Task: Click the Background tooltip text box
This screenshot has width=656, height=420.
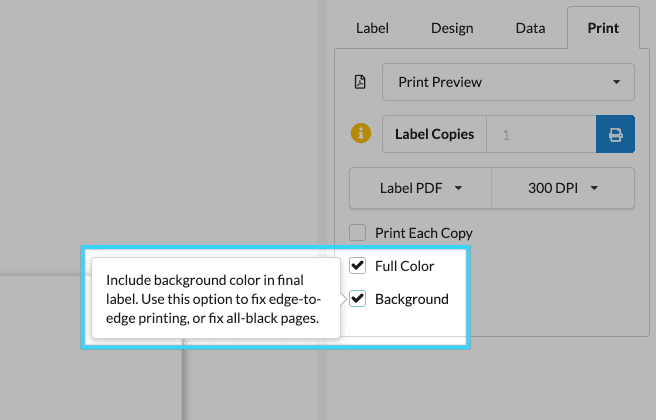Action: pos(216,299)
